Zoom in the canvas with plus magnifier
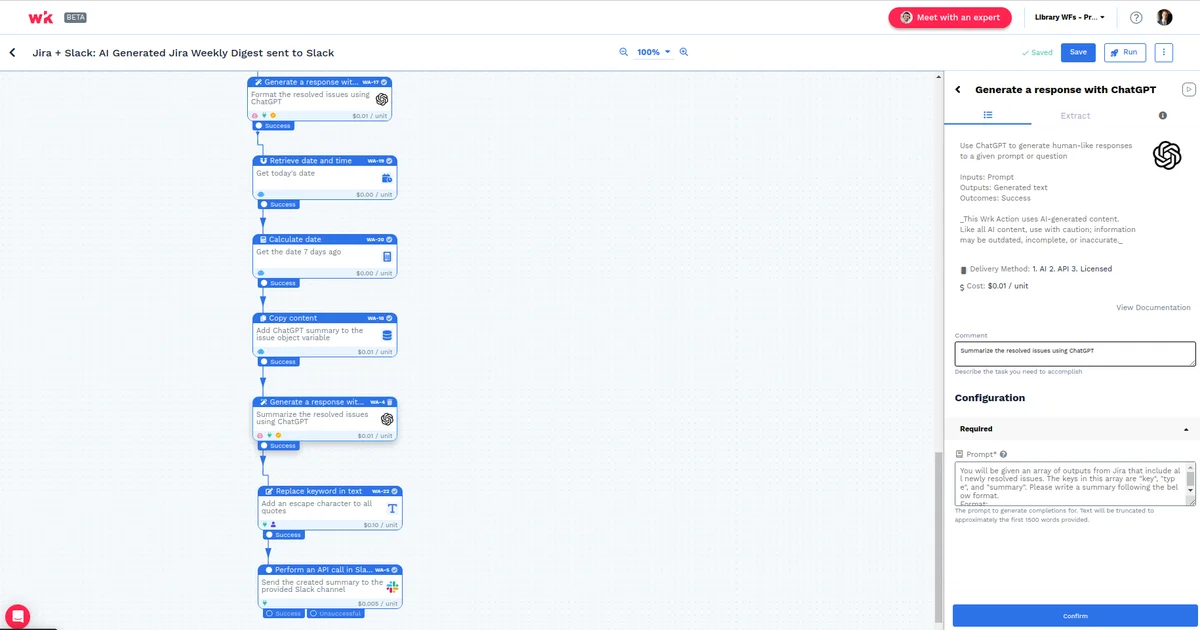 coord(684,52)
